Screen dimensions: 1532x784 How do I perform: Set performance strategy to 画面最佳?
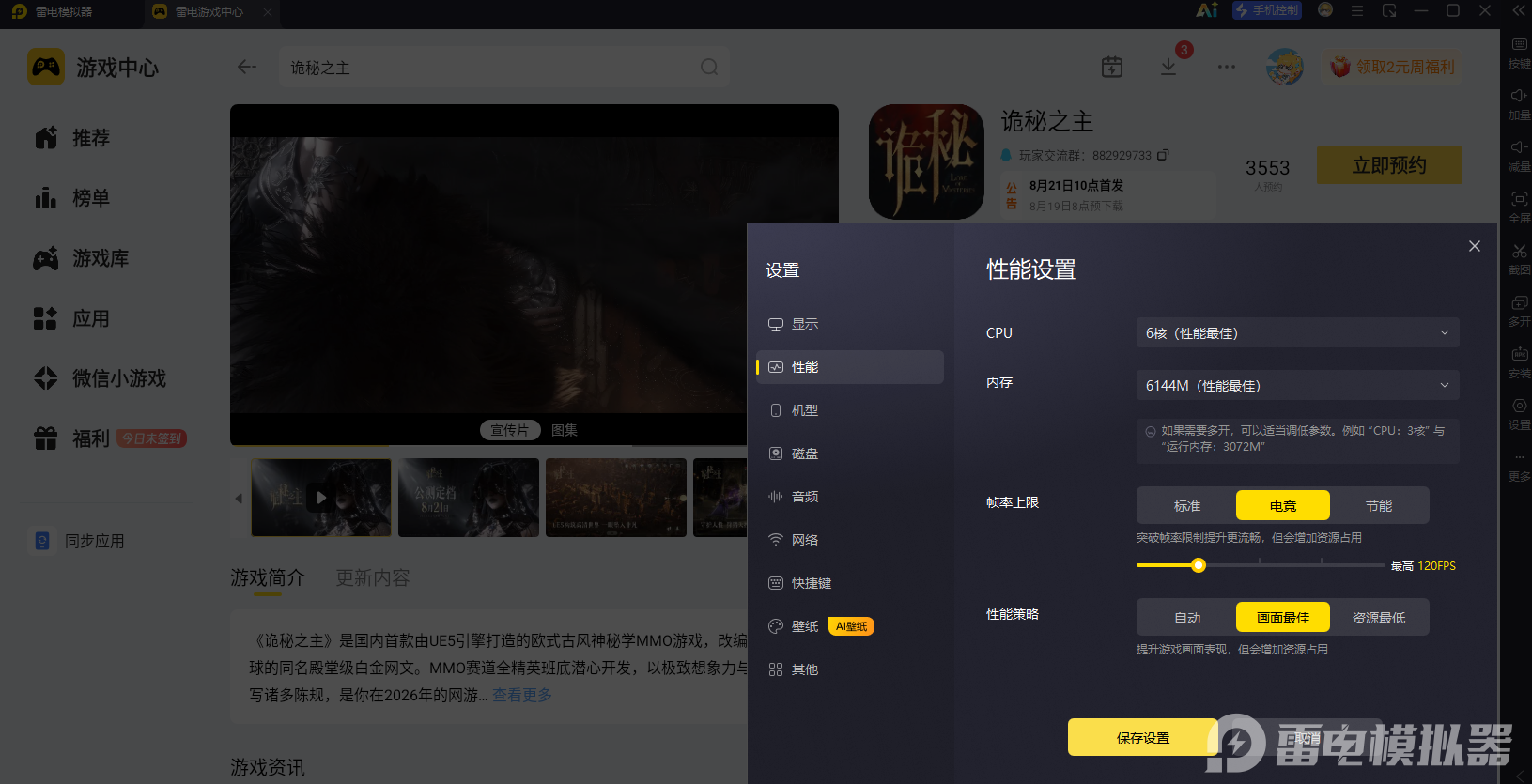pos(1283,618)
